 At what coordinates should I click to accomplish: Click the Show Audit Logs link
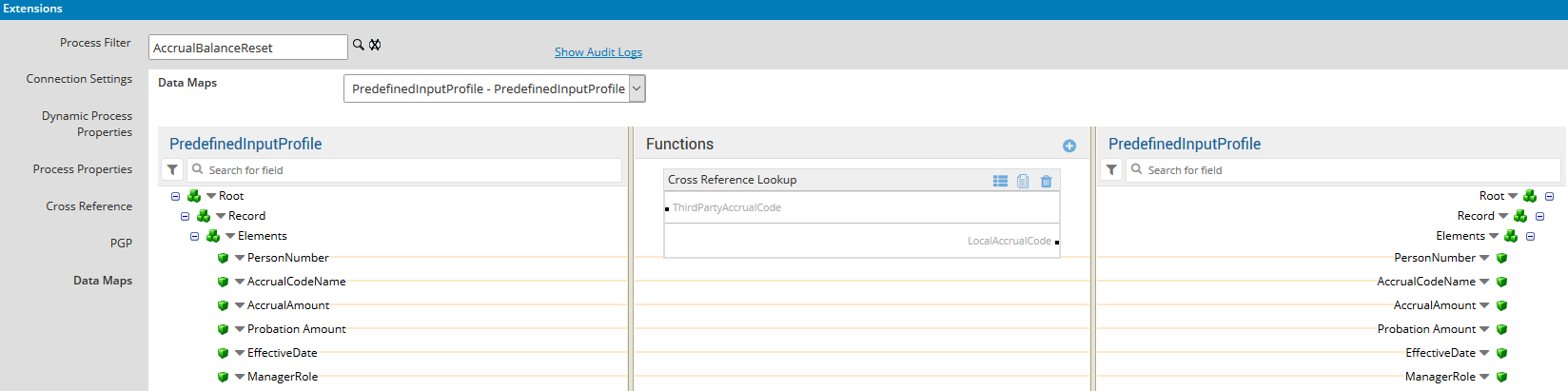pyautogui.click(x=598, y=52)
